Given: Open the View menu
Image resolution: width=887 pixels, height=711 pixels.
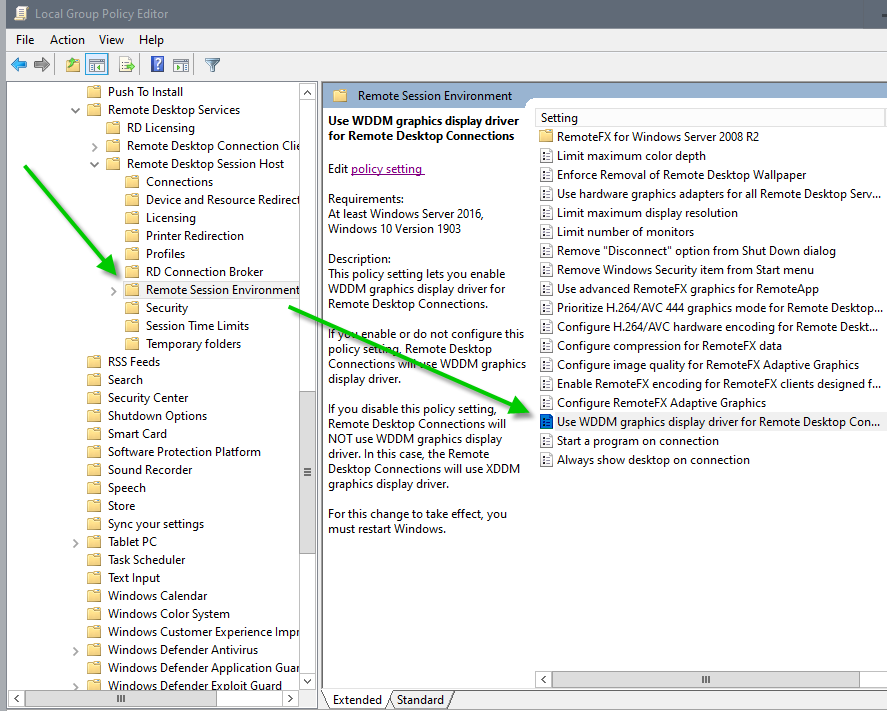Looking at the screenshot, I should pos(111,40).
